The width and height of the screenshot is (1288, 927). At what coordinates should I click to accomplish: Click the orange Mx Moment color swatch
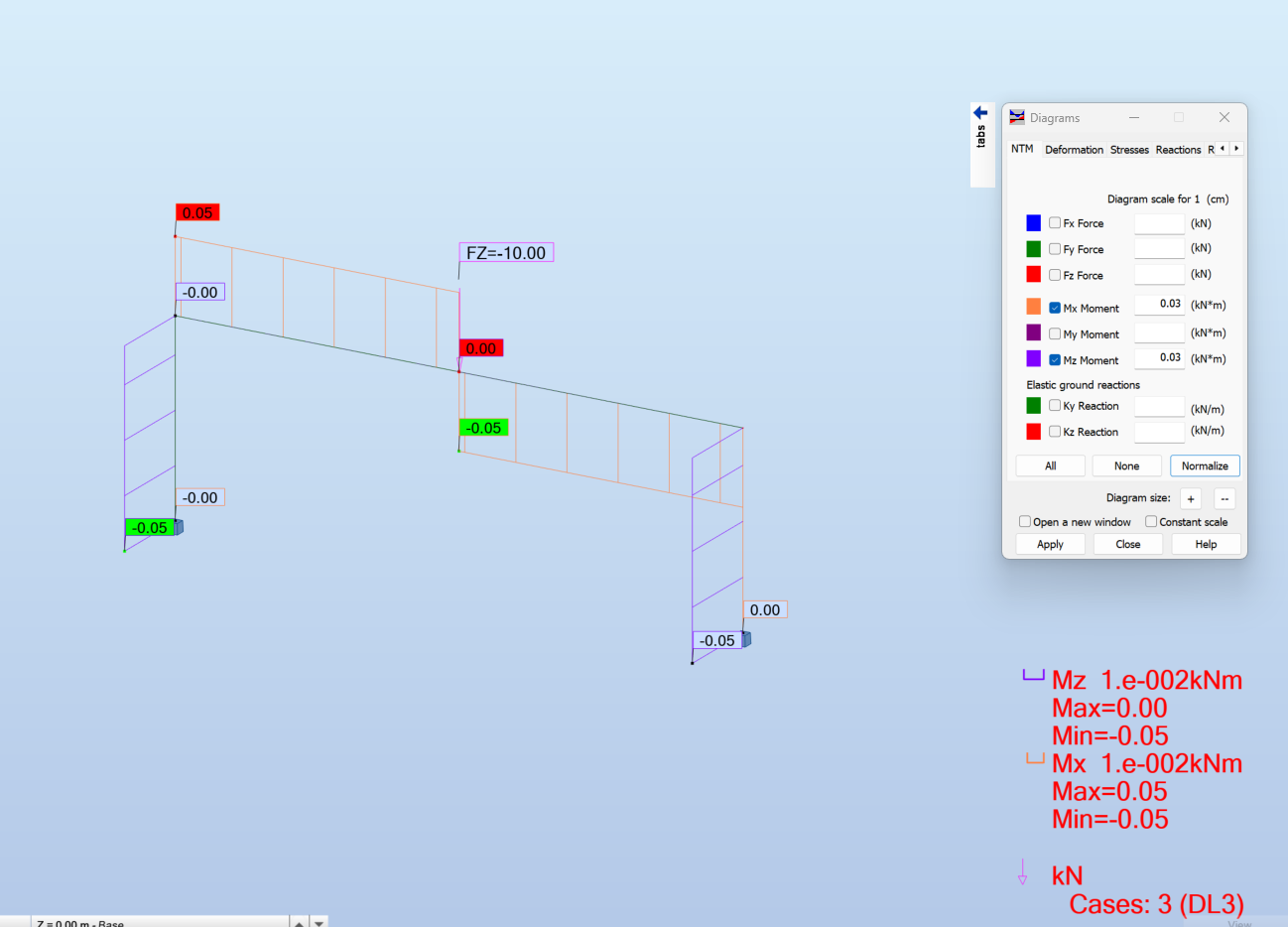(1033, 307)
